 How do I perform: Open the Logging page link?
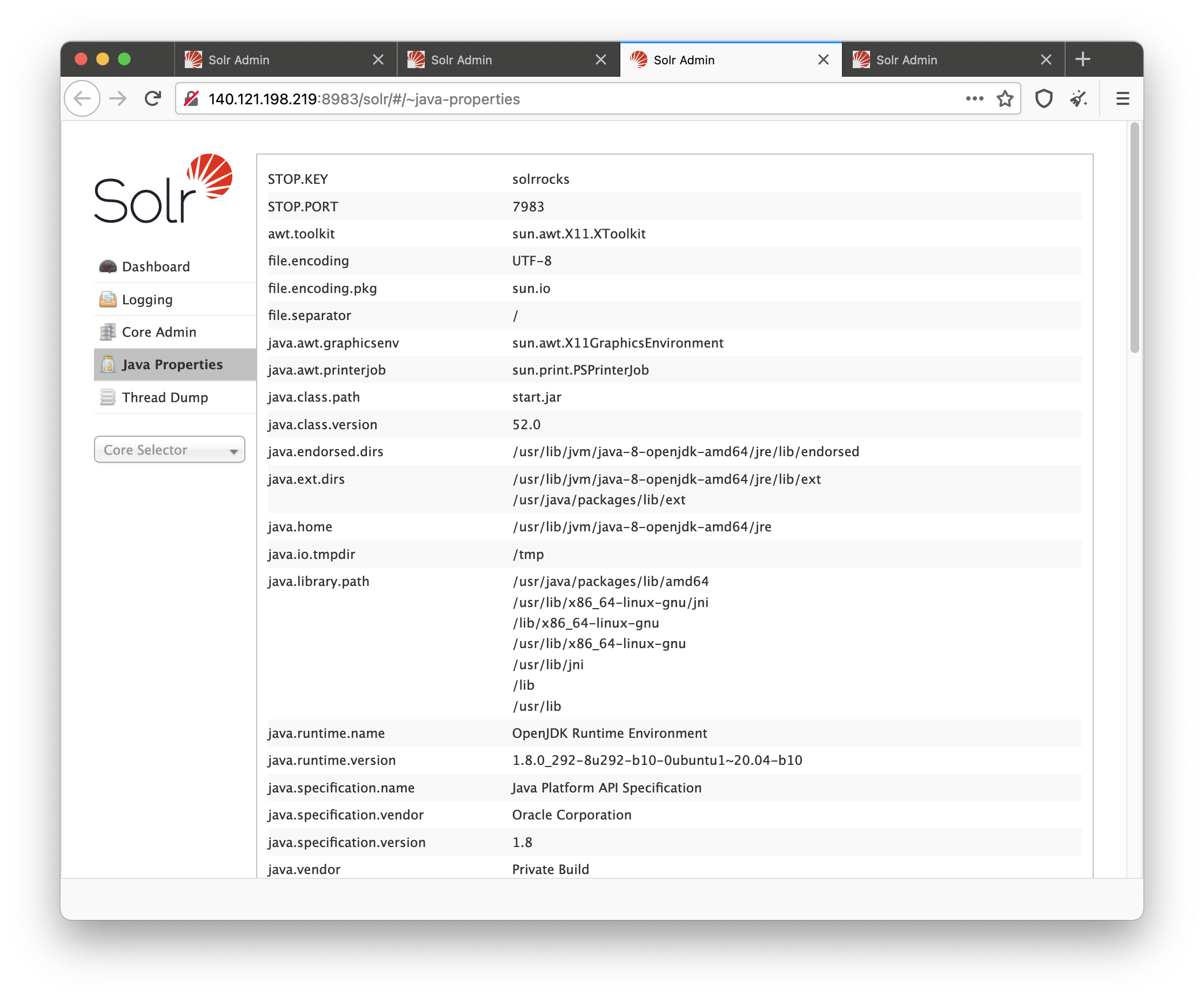tap(148, 299)
